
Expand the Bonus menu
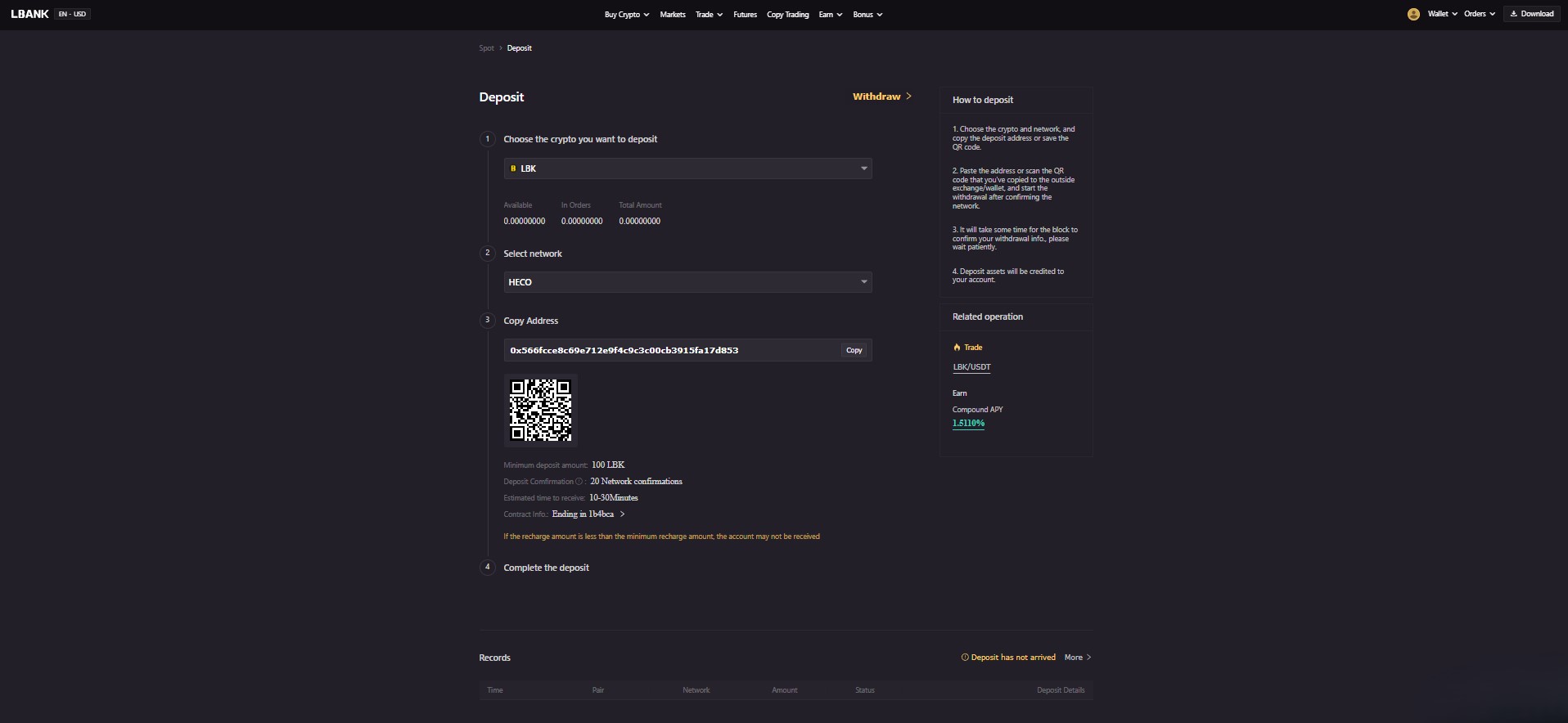(x=867, y=15)
